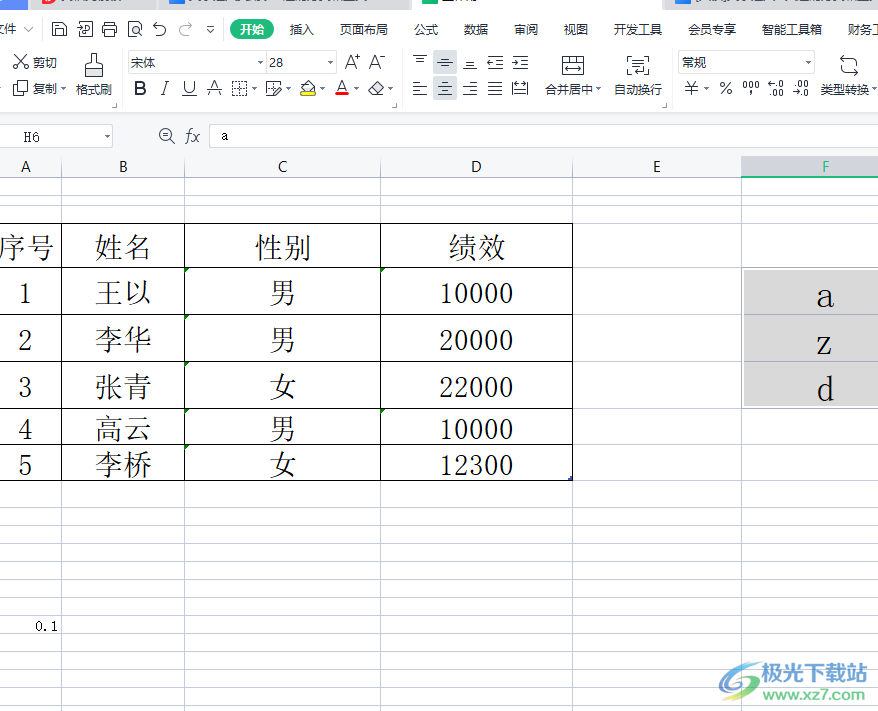Toggle Underline formatting

pos(189,88)
